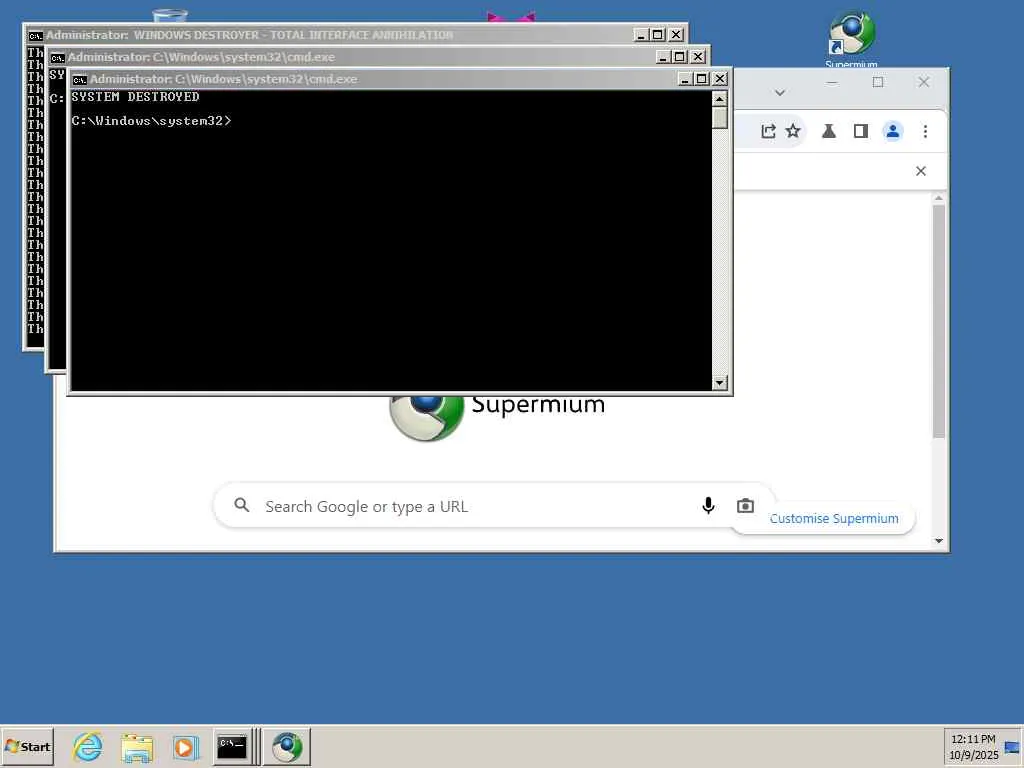
Task: Click the share page icon in Supermium toolbar
Action: (768, 131)
